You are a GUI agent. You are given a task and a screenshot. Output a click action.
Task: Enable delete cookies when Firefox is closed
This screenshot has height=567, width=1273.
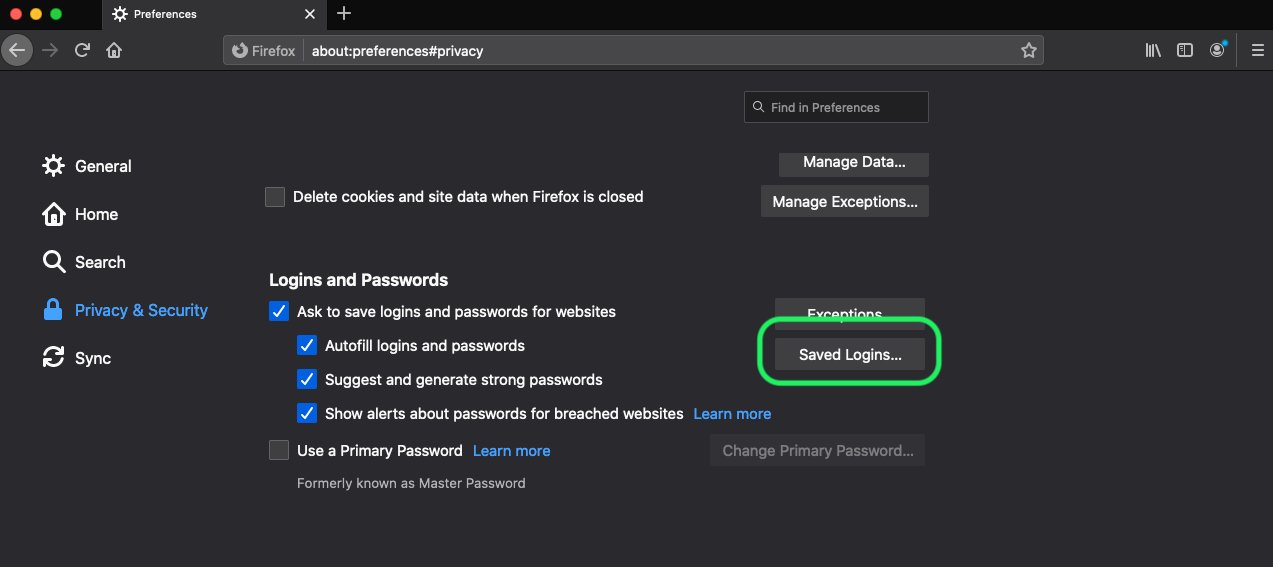(x=275, y=197)
